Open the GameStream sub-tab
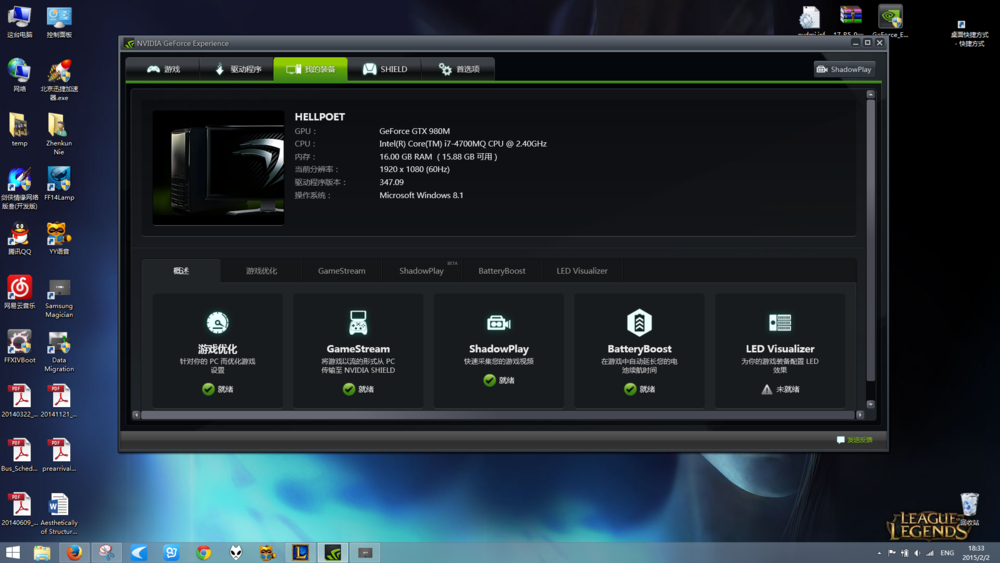 [x=342, y=270]
